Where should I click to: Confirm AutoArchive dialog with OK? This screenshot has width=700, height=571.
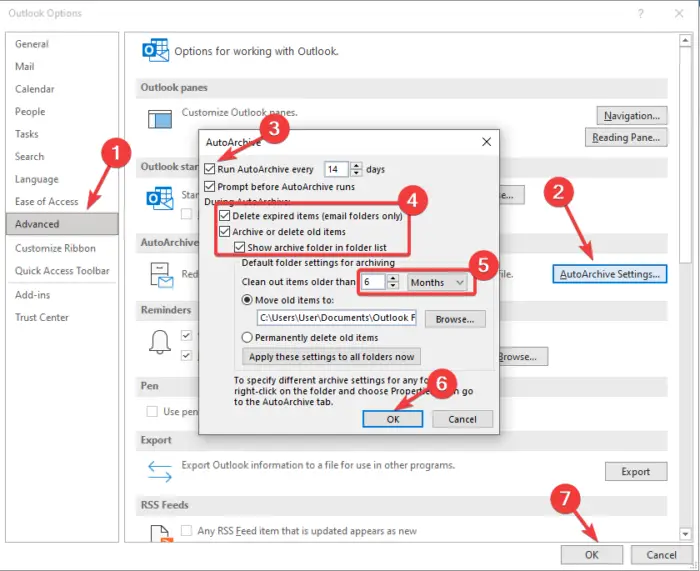(393, 419)
